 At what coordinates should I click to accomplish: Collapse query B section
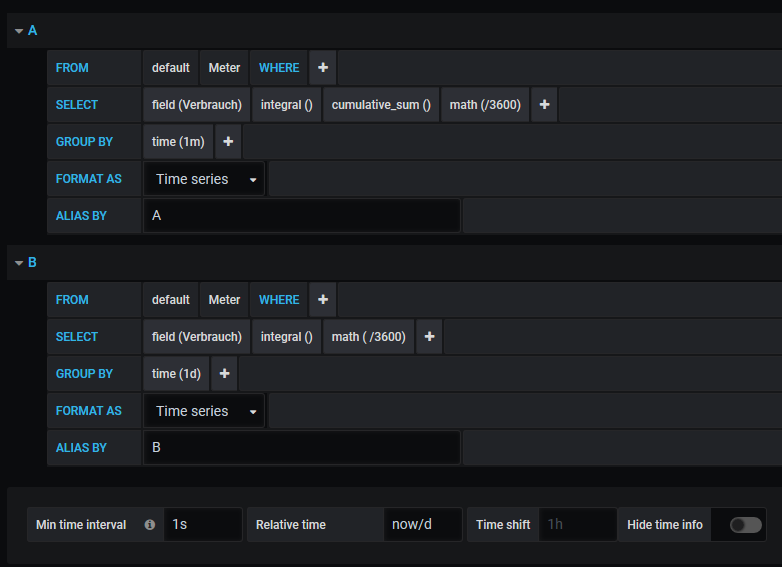pyautogui.click(x=19, y=263)
